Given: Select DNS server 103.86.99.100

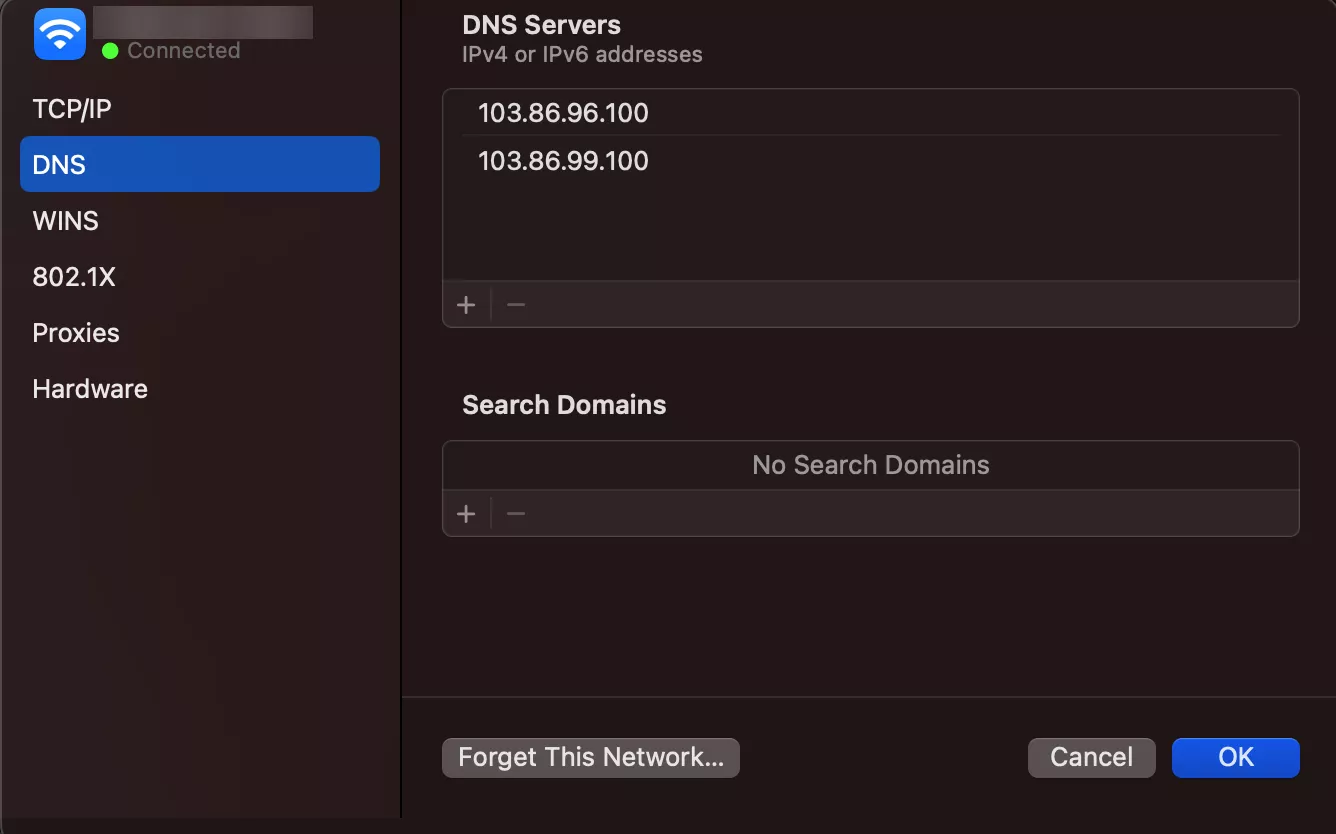Looking at the screenshot, I should (563, 161).
